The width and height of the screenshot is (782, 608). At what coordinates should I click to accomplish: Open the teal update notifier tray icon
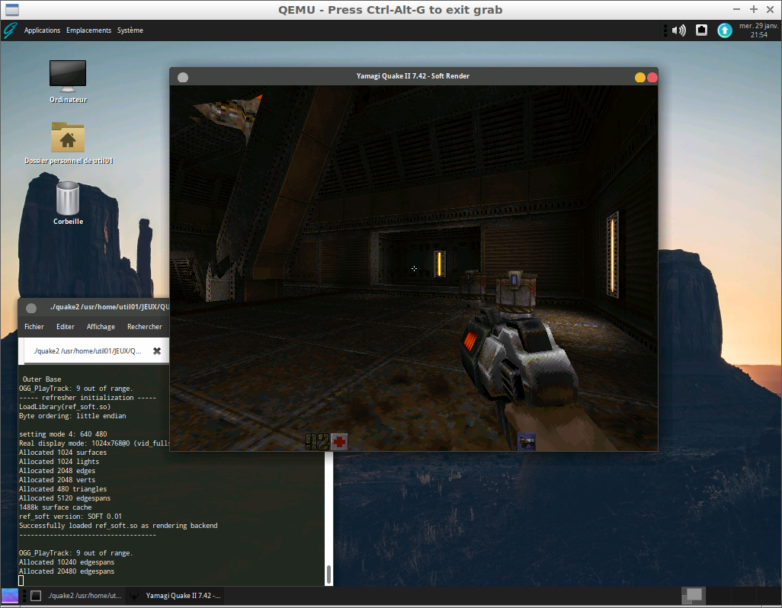point(724,30)
